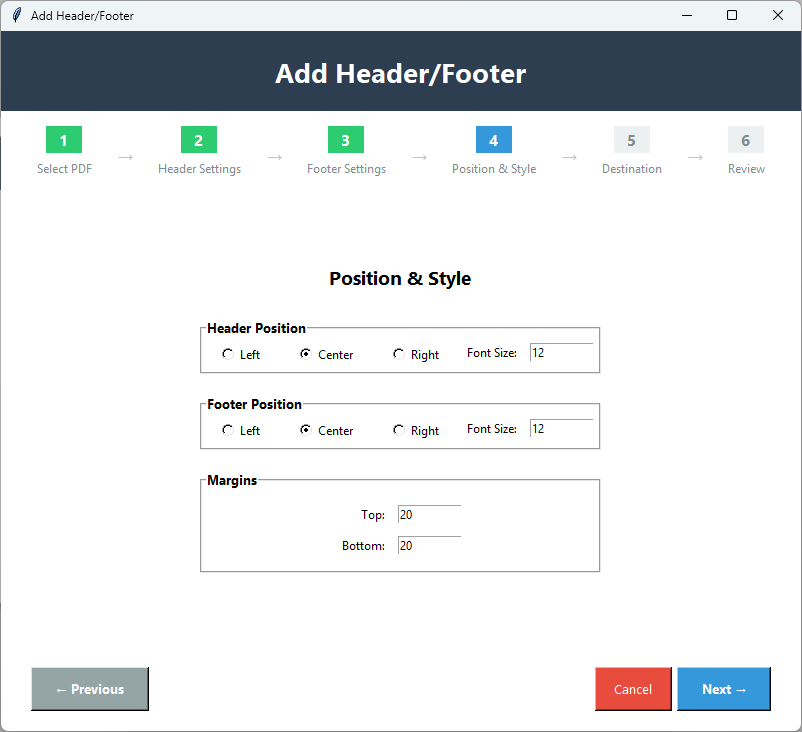The image size is (802, 732).
Task: Open the Select PDF step
Action: pos(63,169)
